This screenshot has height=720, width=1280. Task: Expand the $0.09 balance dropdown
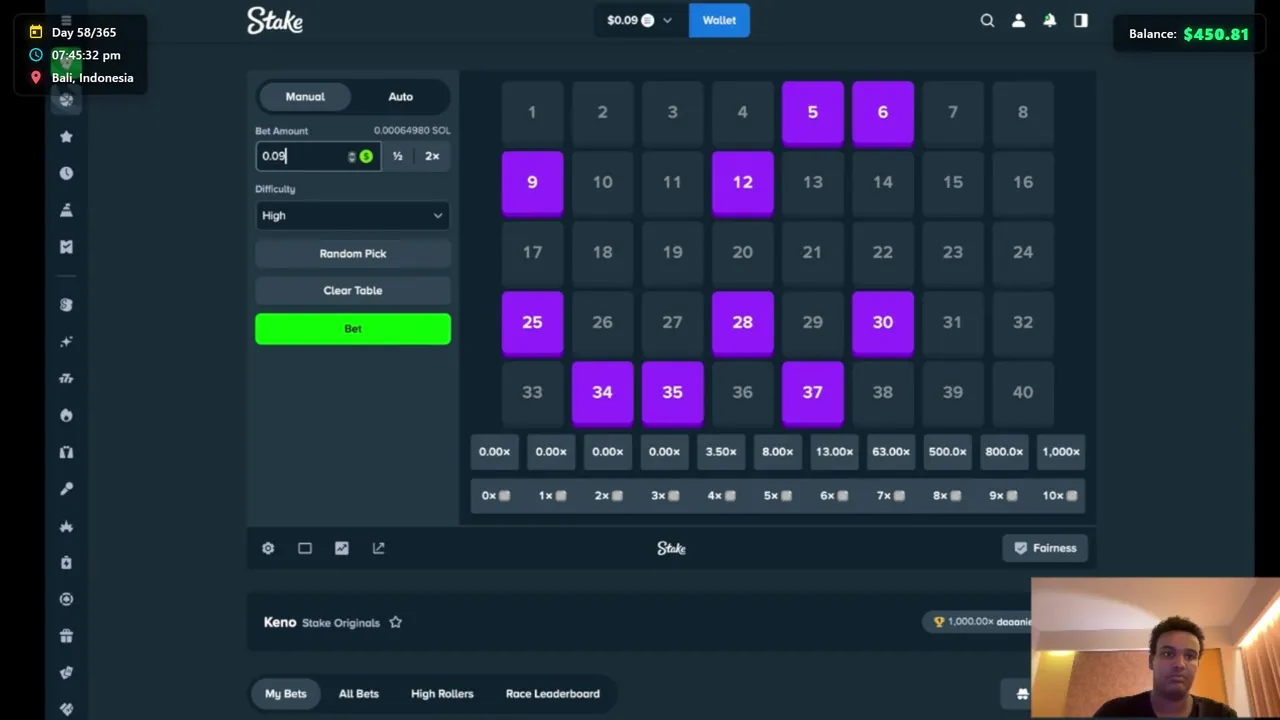640,20
